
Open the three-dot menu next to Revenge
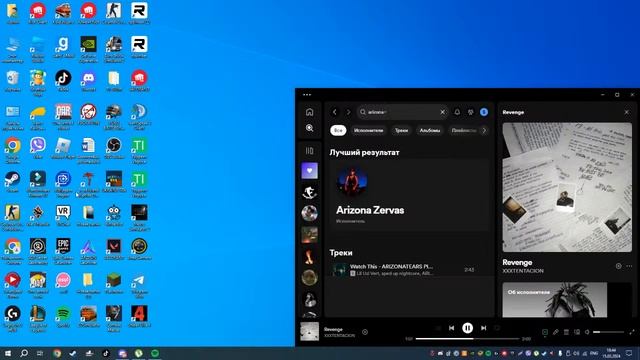[x=629, y=266]
